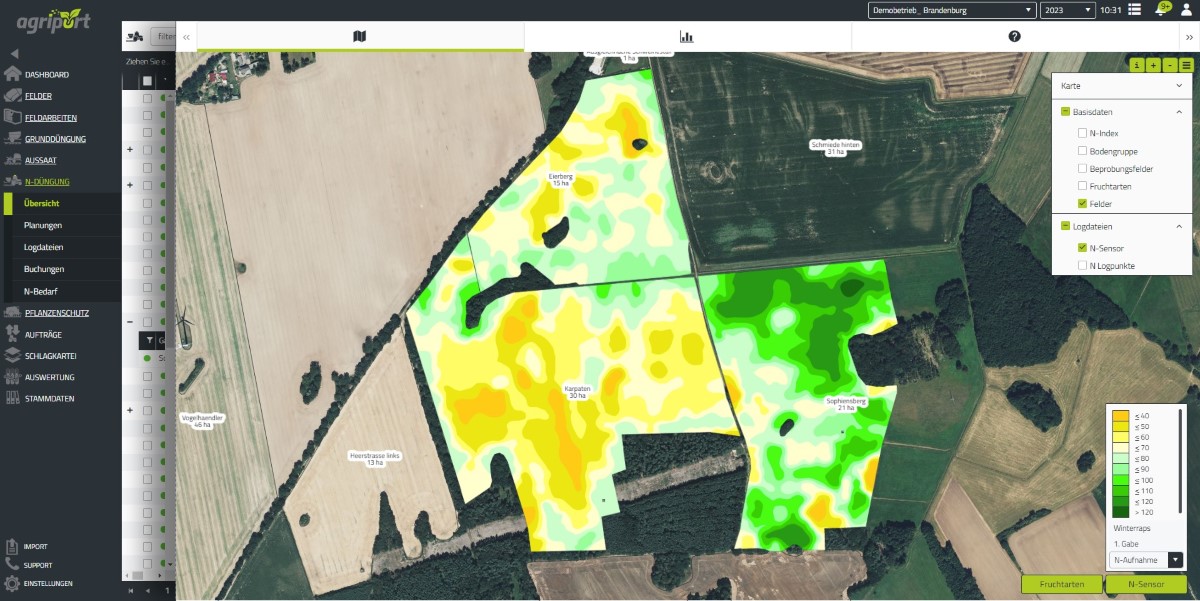1200x601 pixels.
Task: Open the 2023 year dropdown
Action: [1067, 10]
